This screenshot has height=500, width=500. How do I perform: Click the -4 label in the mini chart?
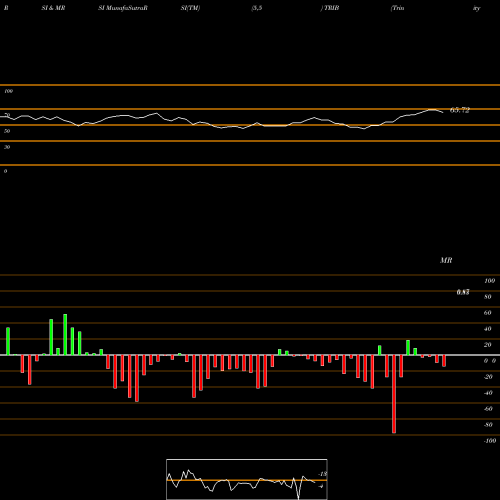[321, 486]
